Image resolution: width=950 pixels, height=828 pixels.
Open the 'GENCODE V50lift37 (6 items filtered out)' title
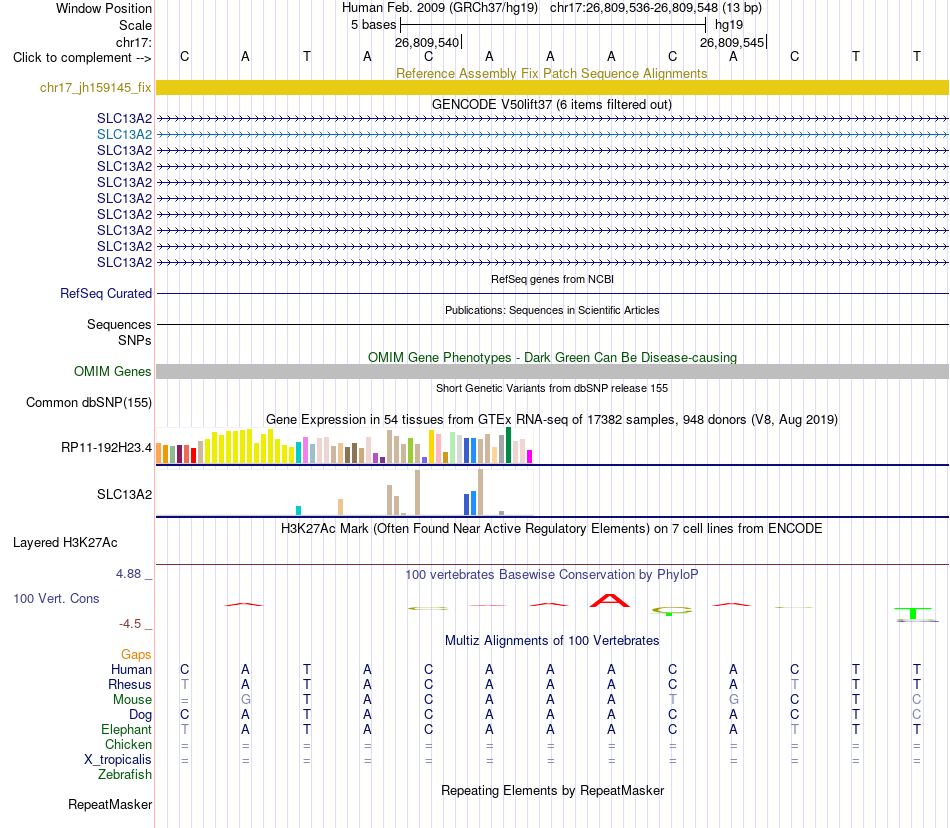pyautogui.click(x=551, y=104)
